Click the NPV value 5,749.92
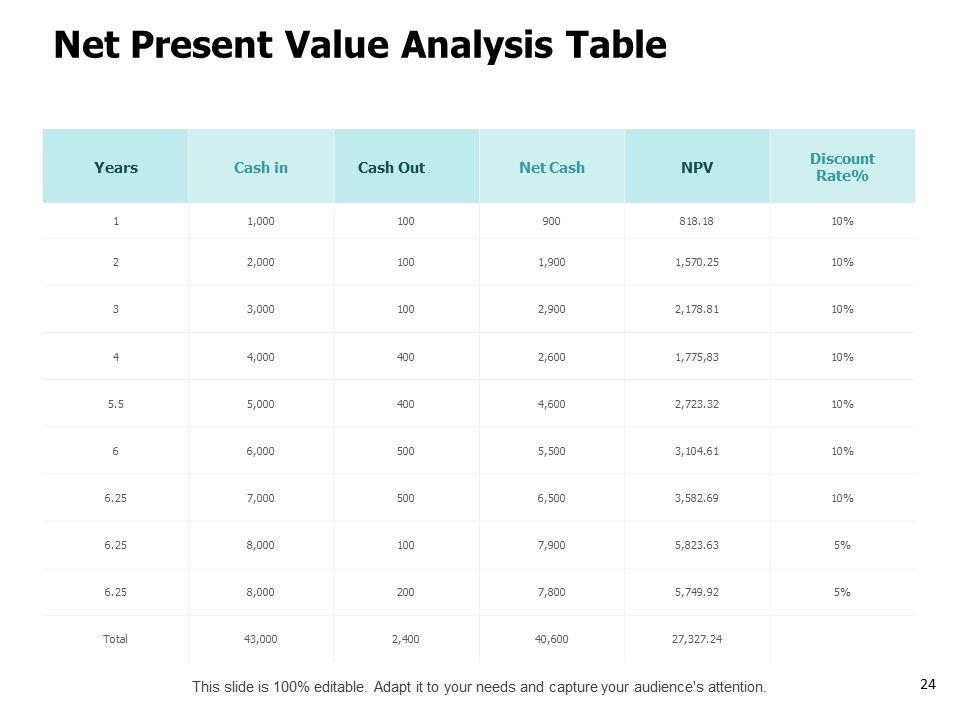Screen dimensions: 960x720 (697, 592)
